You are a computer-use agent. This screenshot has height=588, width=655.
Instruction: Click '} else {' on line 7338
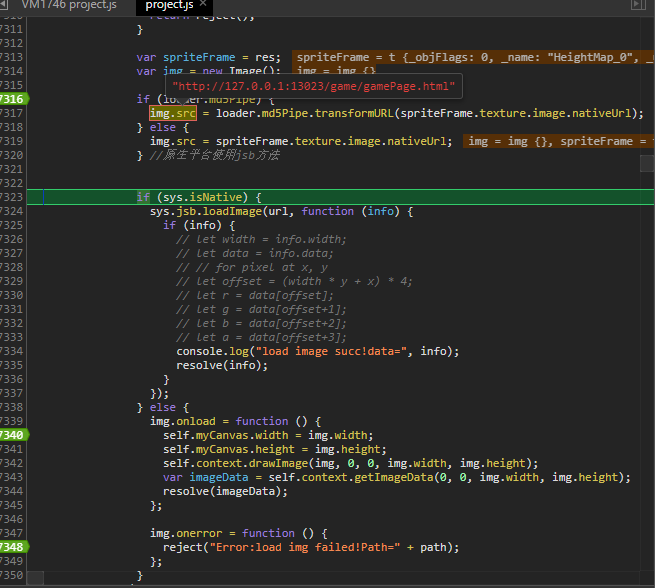tap(163, 407)
